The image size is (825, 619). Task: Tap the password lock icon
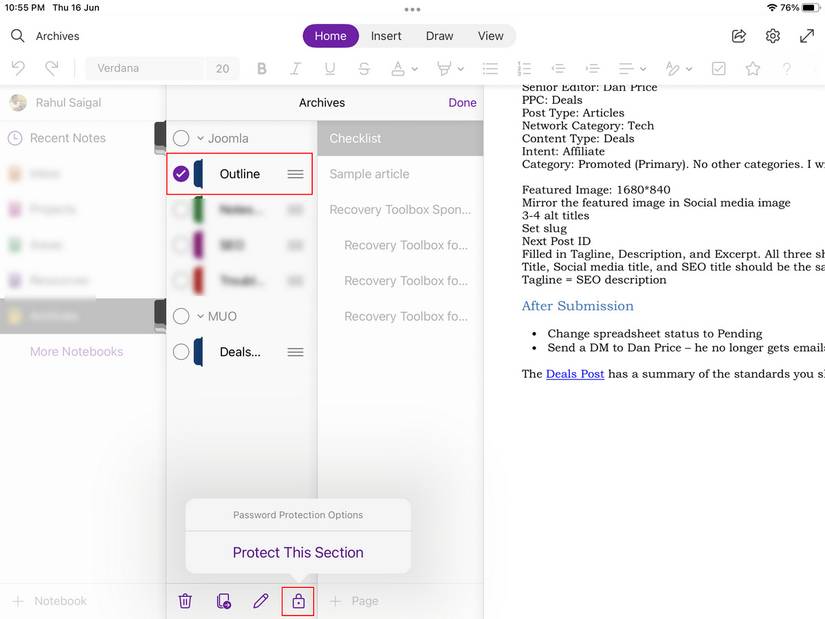(297, 601)
